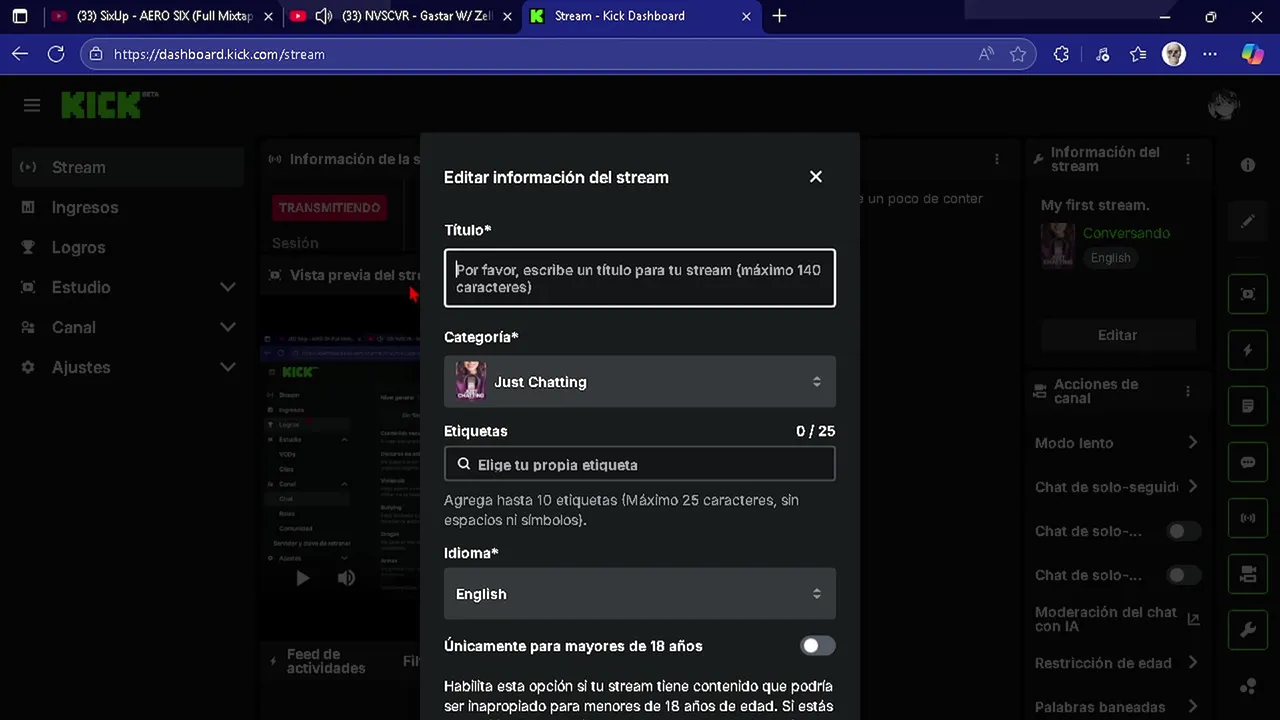
Task: Open the user avatar in Kick header
Action: 1224,105
